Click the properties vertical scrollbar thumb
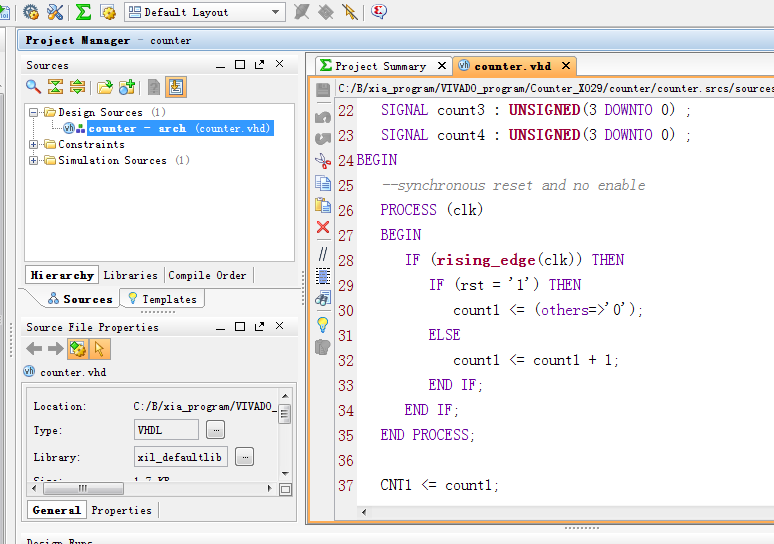Image resolution: width=774 pixels, height=544 pixels. coord(285,414)
